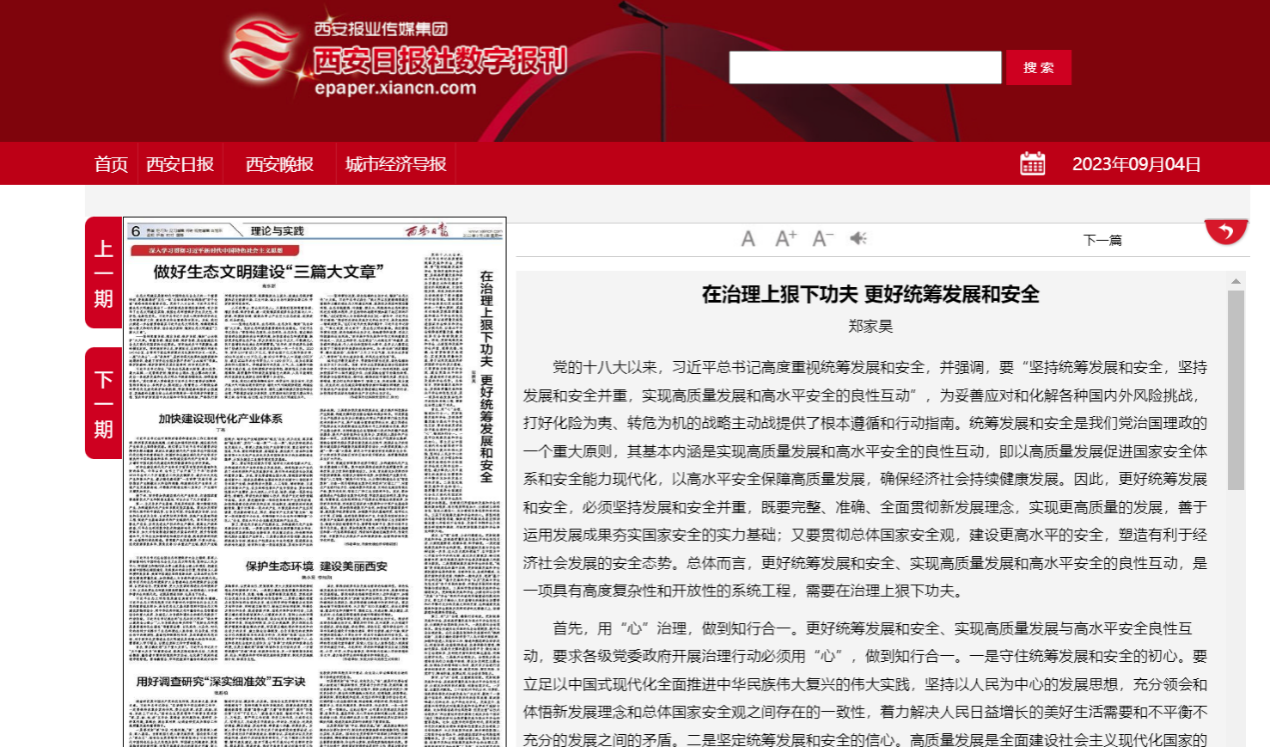Decrease article font size with A- icon
This screenshot has height=747, width=1270.
point(823,239)
